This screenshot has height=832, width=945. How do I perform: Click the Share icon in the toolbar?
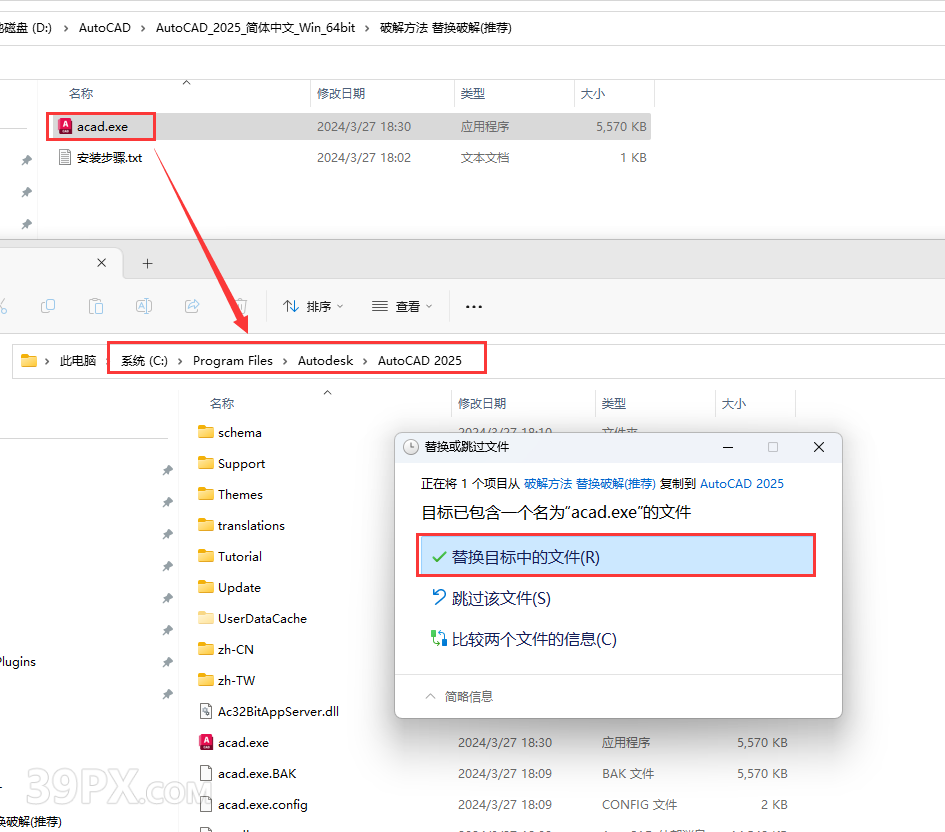[x=192, y=306]
